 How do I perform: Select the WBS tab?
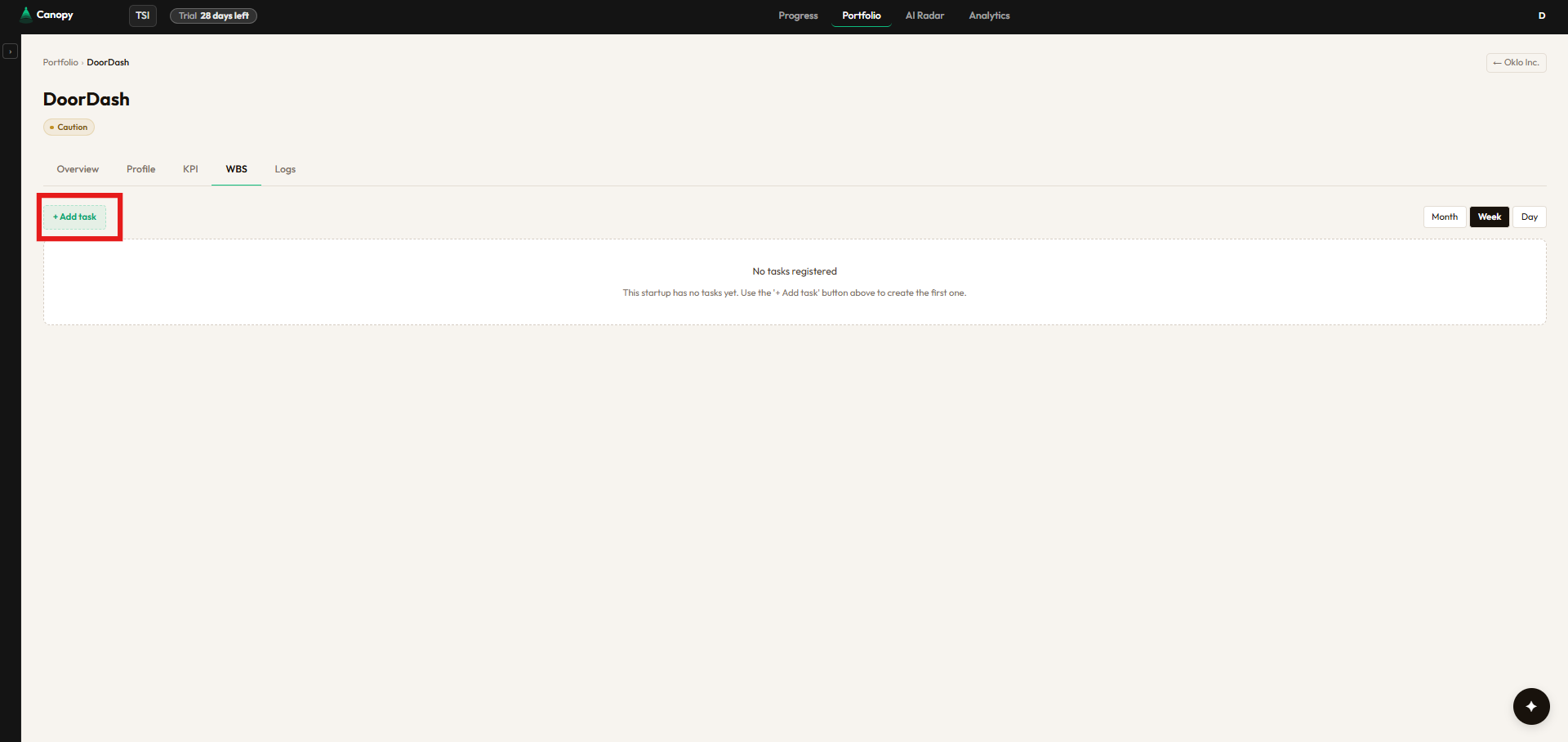coord(236,169)
